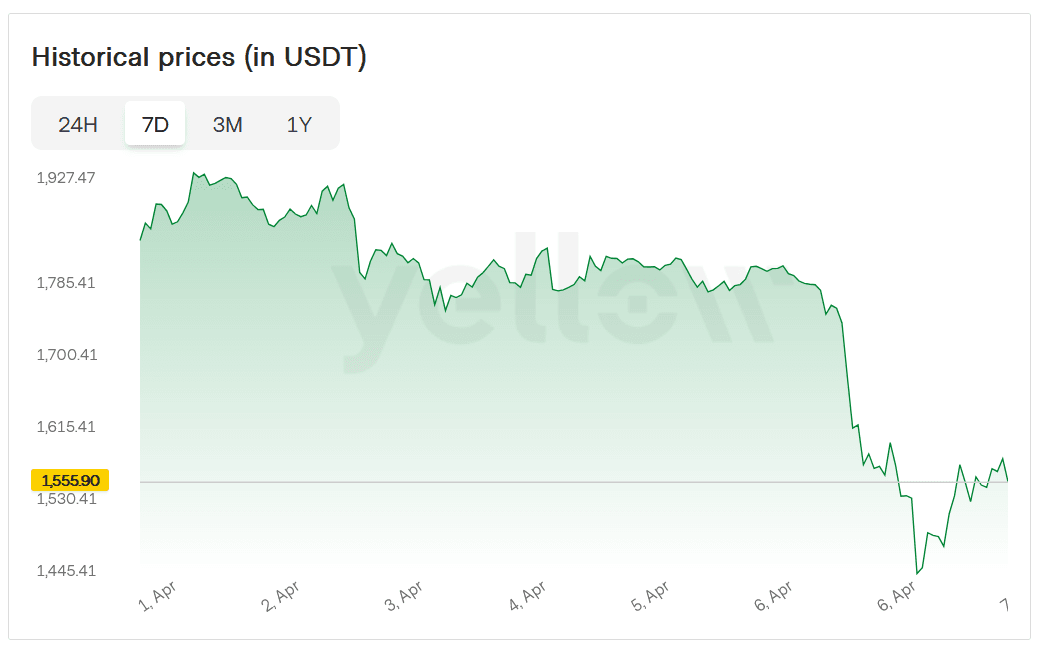Click the 1,785.41 y-axis price label
Viewport: 1040px width, 650px height.
[x=66, y=283]
